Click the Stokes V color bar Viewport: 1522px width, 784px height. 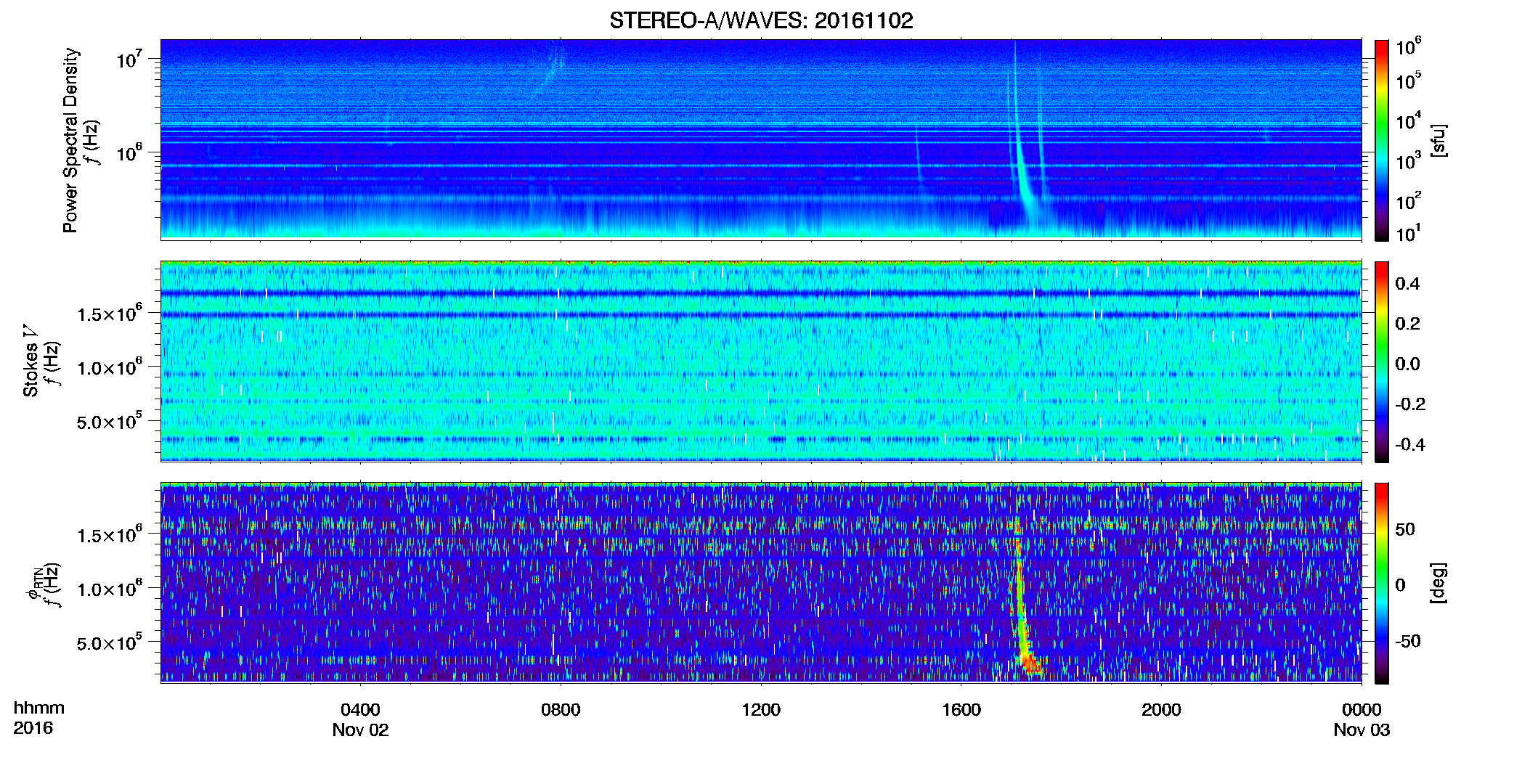[1382, 362]
